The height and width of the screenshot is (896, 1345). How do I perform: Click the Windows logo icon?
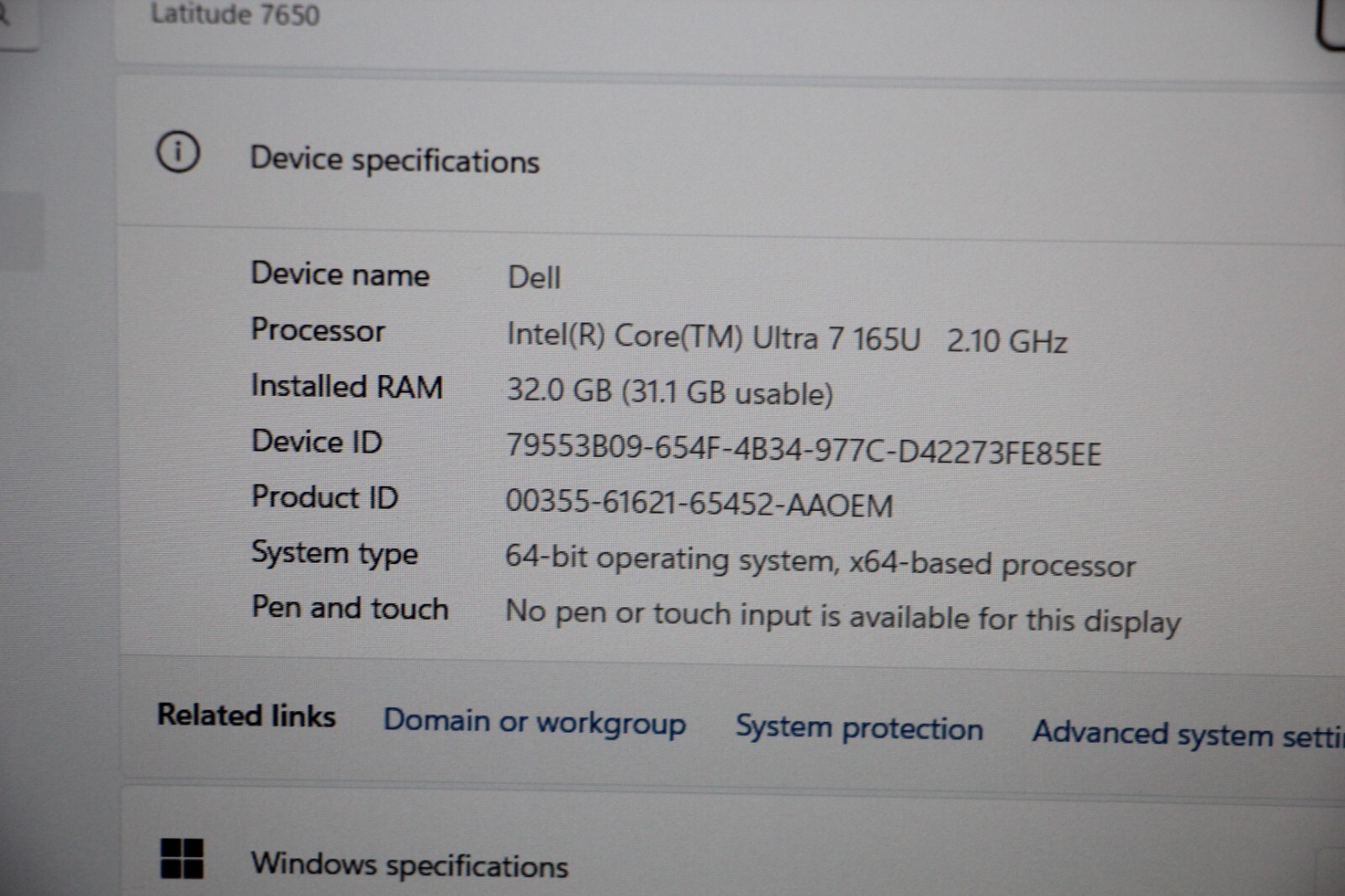click(x=182, y=859)
